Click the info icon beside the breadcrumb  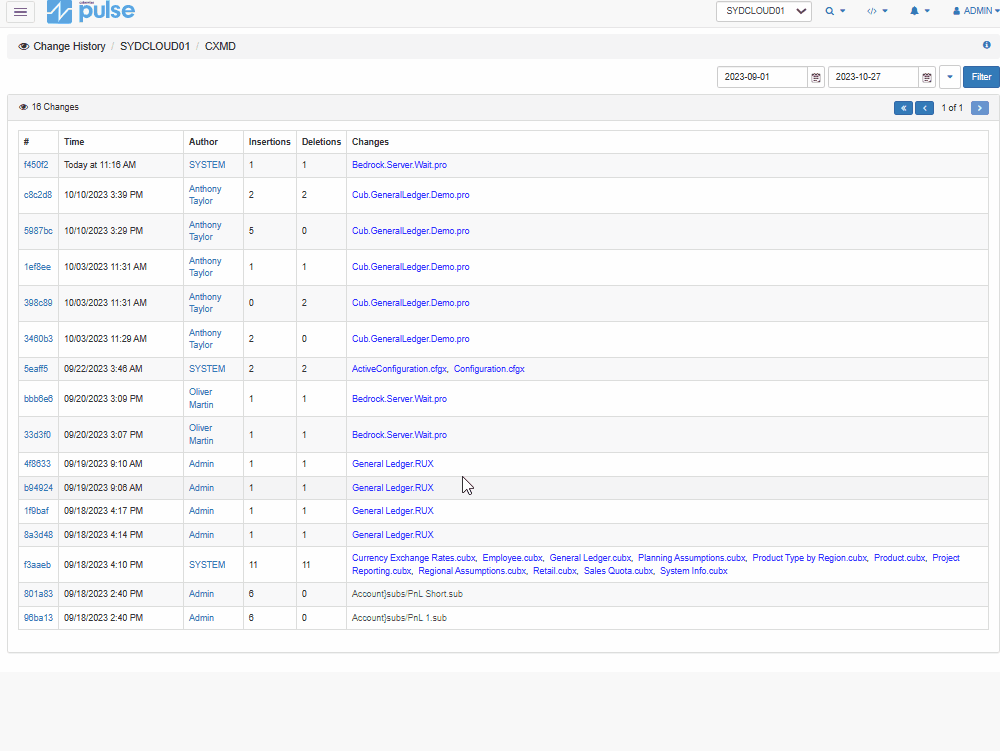(x=987, y=45)
